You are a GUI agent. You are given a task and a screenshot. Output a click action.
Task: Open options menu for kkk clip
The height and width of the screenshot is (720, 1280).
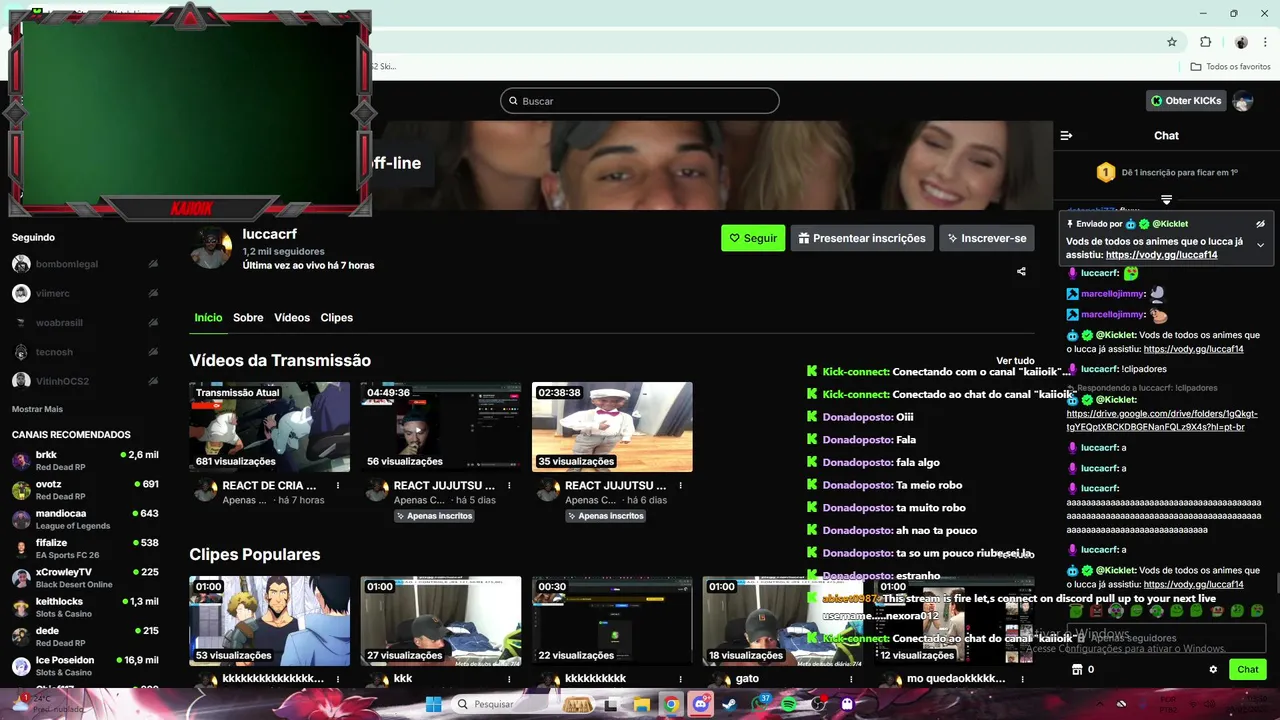[x=509, y=679]
